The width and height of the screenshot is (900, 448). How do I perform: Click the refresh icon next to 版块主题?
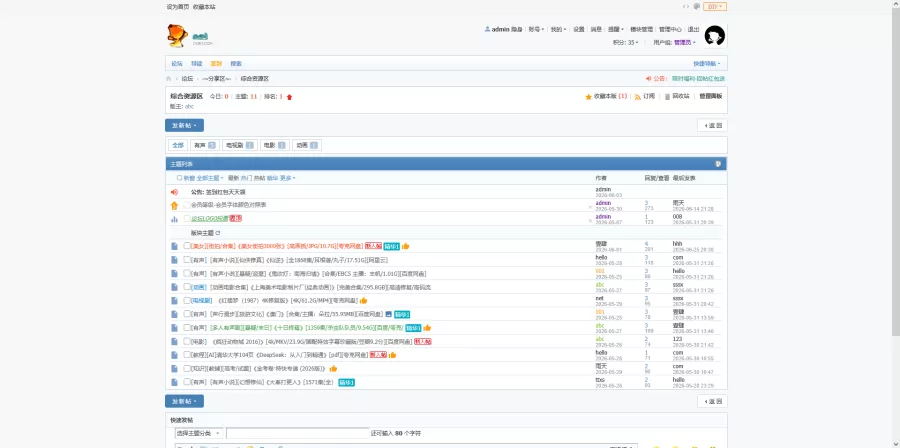pyautogui.click(x=218, y=233)
